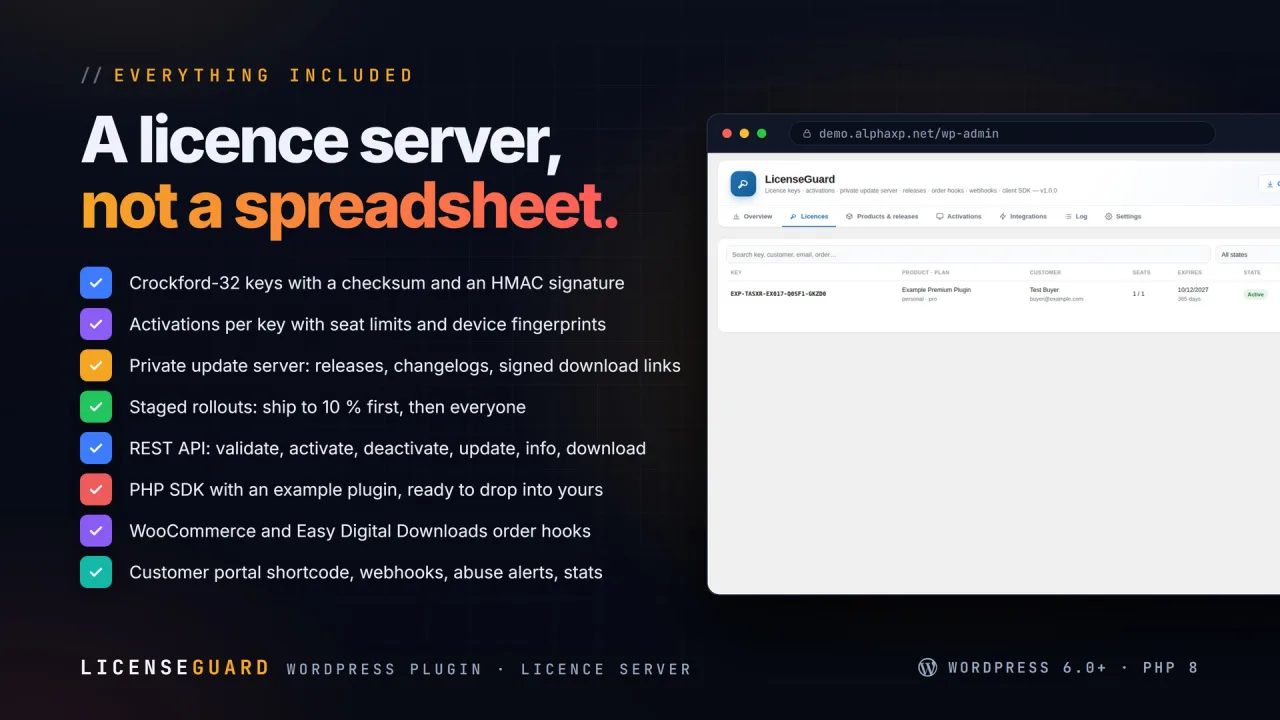Click the purple check beside Activations per key
Image resolution: width=1280 pixels, height=720 pixels.
(x=96, y=324)
